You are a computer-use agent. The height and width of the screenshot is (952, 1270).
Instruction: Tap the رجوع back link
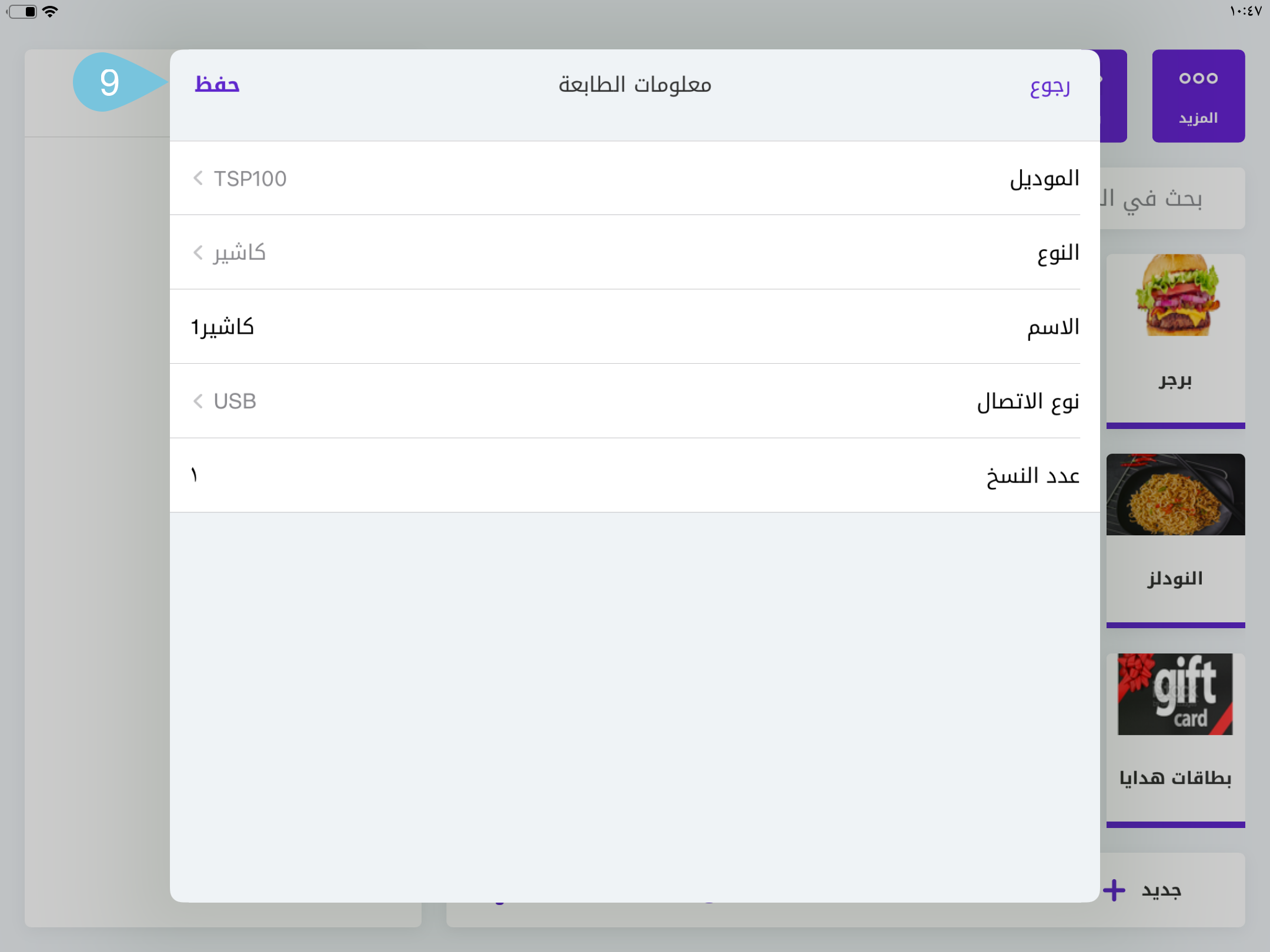1050,87
